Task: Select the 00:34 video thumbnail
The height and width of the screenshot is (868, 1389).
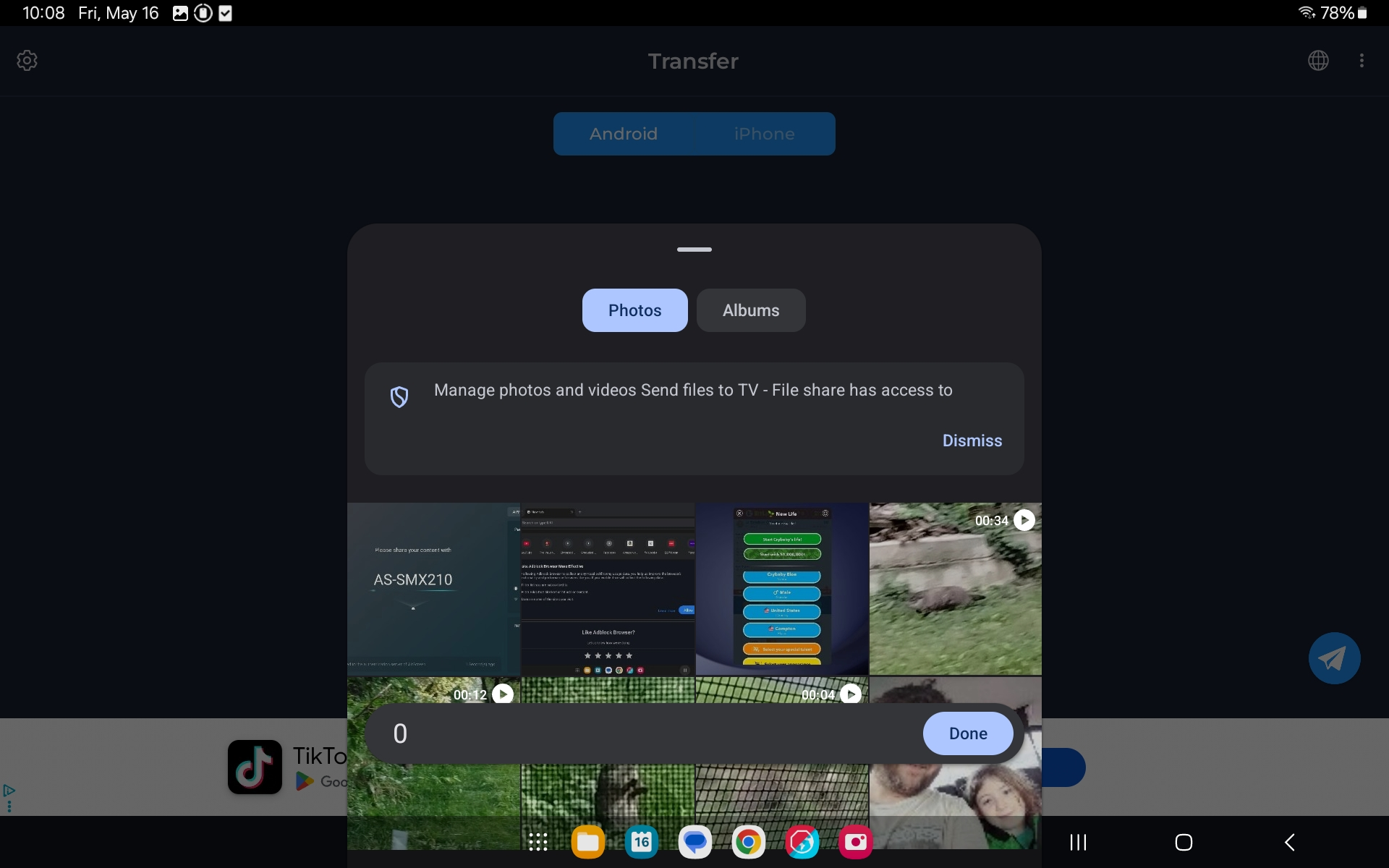Action: click(955, 589)
